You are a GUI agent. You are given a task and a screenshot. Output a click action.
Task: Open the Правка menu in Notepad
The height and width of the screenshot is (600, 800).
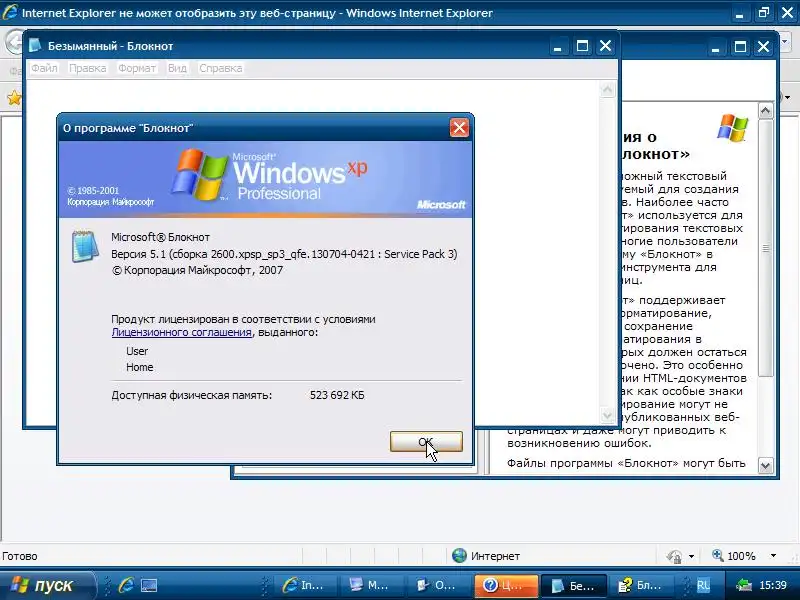tap(87, 68)
